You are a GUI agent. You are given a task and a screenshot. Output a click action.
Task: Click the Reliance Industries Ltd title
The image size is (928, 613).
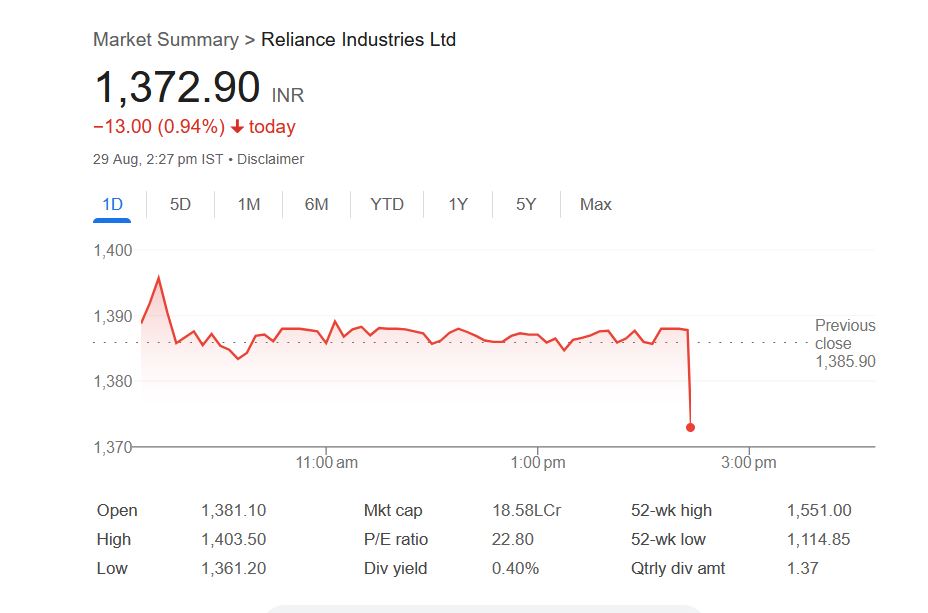click(358, 40)
